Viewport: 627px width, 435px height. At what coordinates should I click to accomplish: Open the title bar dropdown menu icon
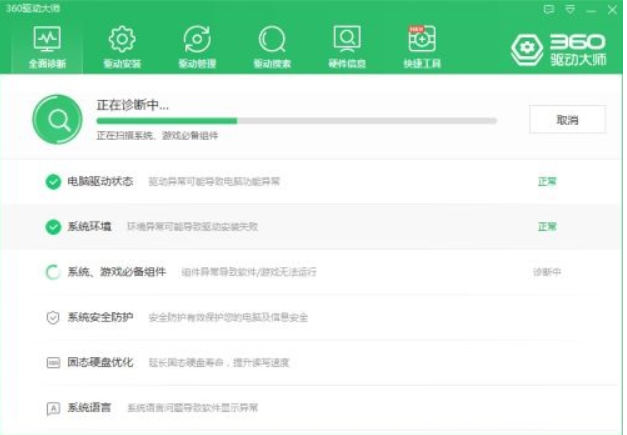(x=570, y=9)
